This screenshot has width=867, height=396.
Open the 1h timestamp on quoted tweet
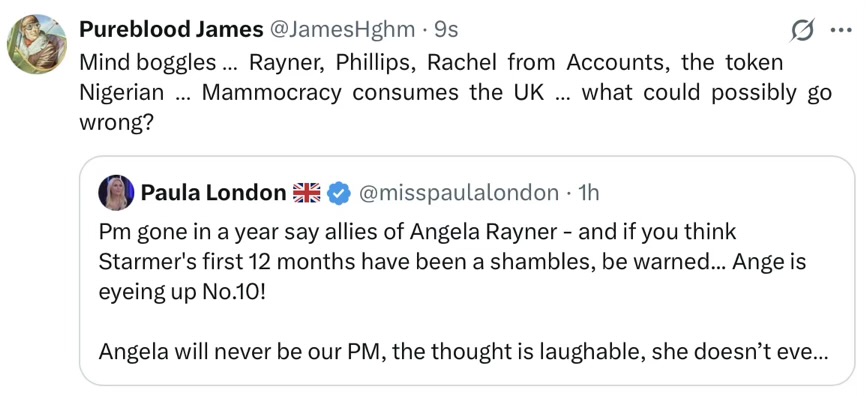(588, 192)
